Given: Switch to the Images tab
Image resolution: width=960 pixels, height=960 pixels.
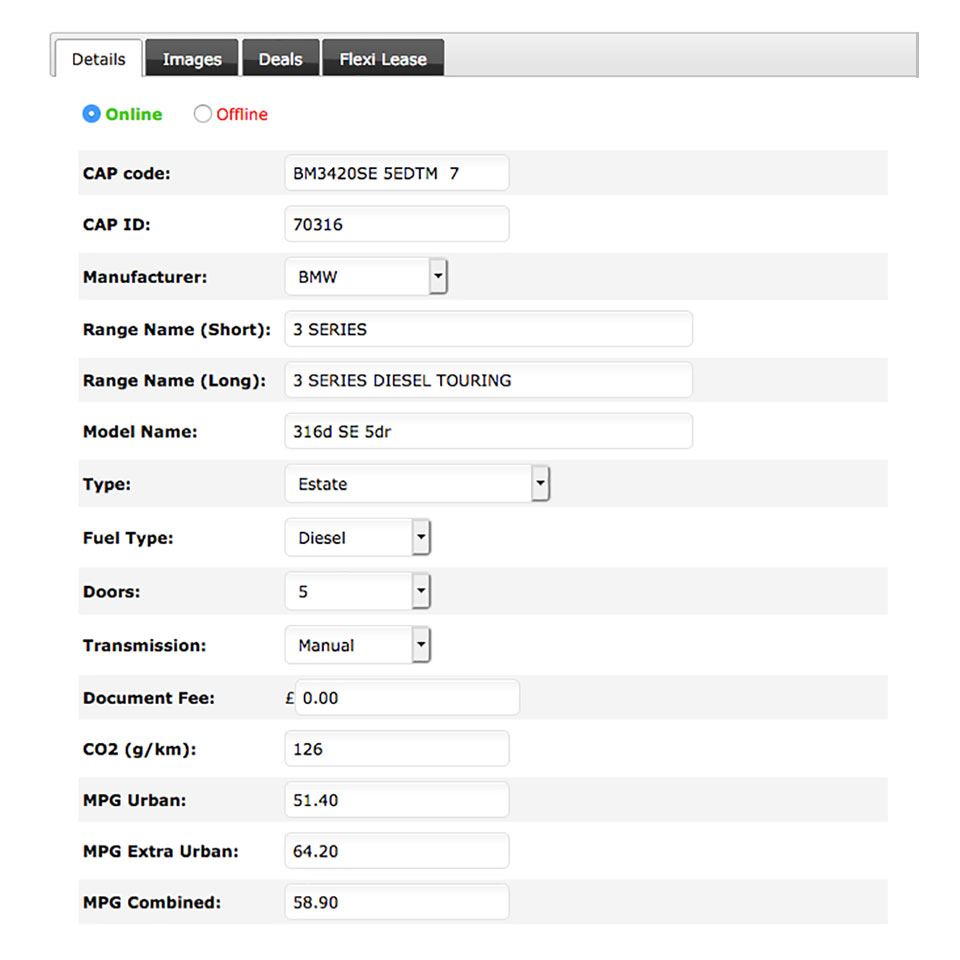Looking at the screenshot, I should click(191, 59).
